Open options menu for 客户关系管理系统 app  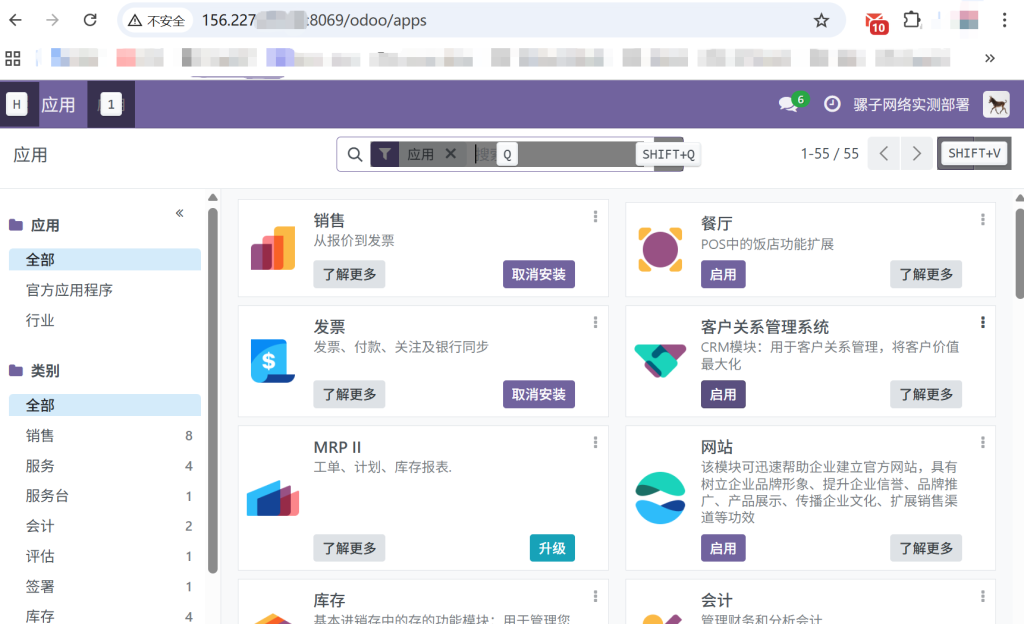(983, 322)
